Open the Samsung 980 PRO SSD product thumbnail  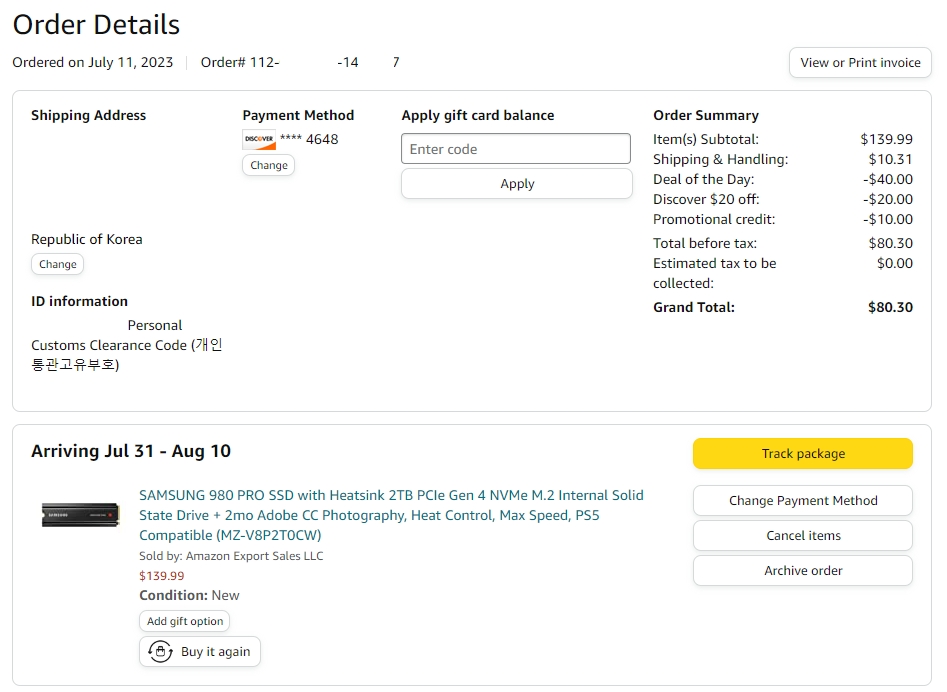click(x=81, y=515)
